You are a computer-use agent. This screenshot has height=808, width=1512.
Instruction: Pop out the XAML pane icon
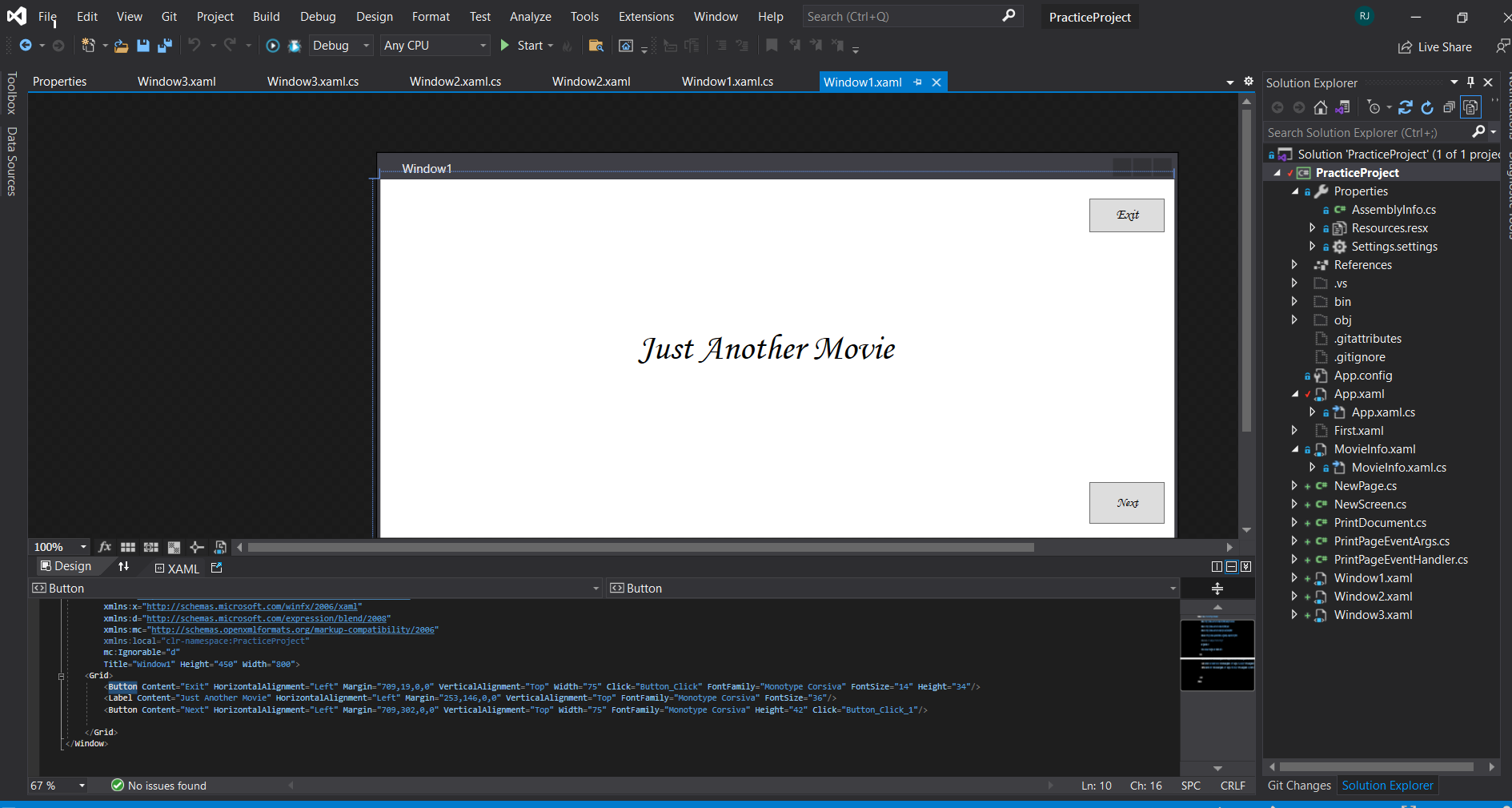pos(216,567)
